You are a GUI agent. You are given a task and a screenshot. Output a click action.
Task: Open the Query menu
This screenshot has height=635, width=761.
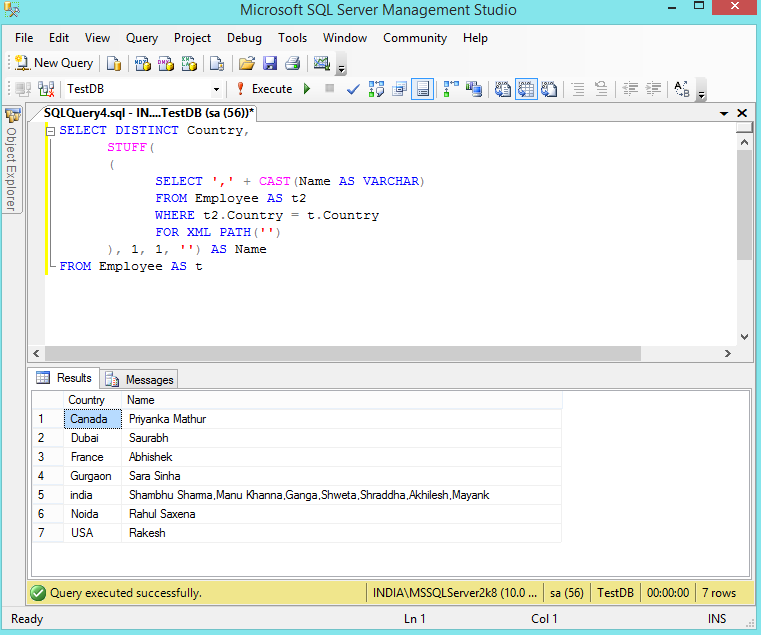142,38
